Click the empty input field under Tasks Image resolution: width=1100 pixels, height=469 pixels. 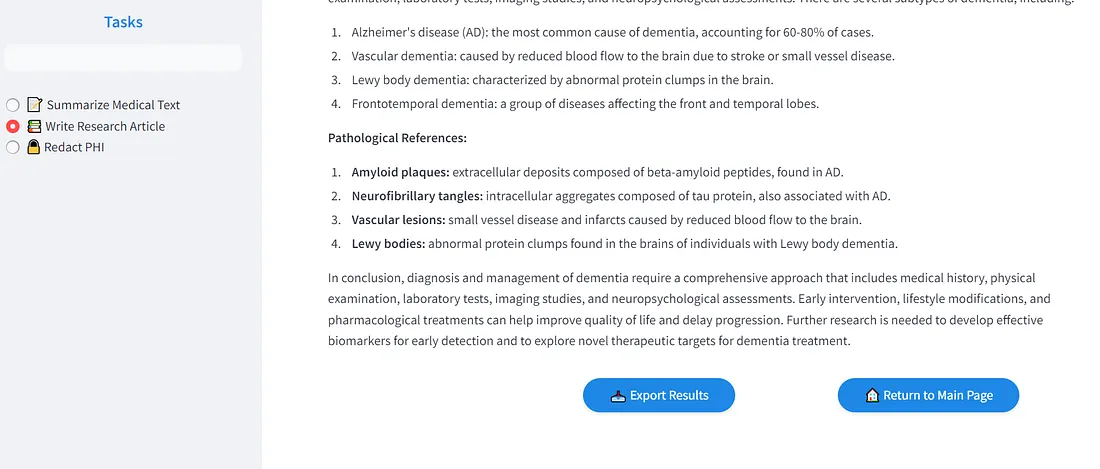pyautogui.click(x=123, y=58)
